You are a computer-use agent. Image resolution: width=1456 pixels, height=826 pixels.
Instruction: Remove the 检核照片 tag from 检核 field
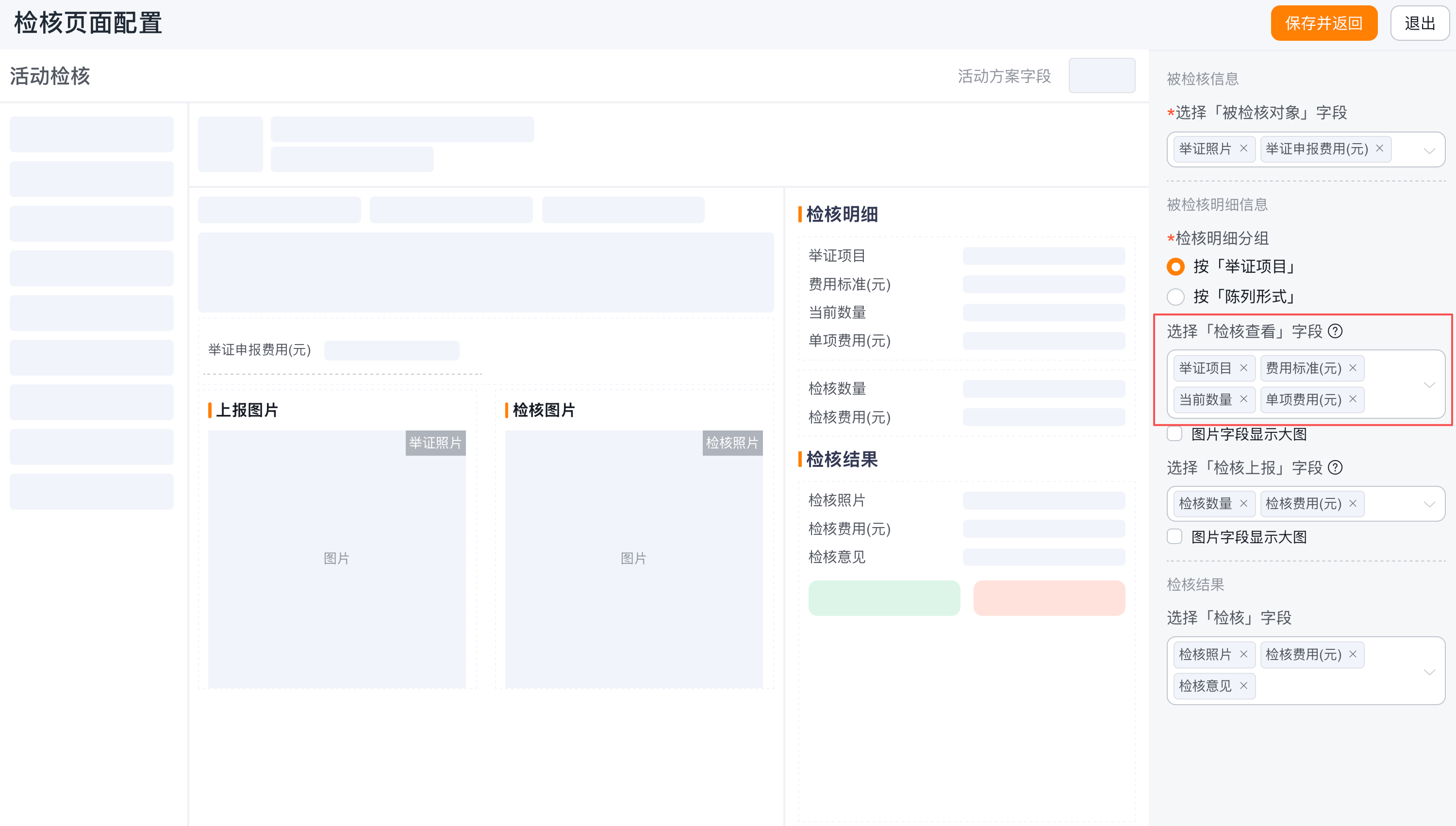point(1244,655)
